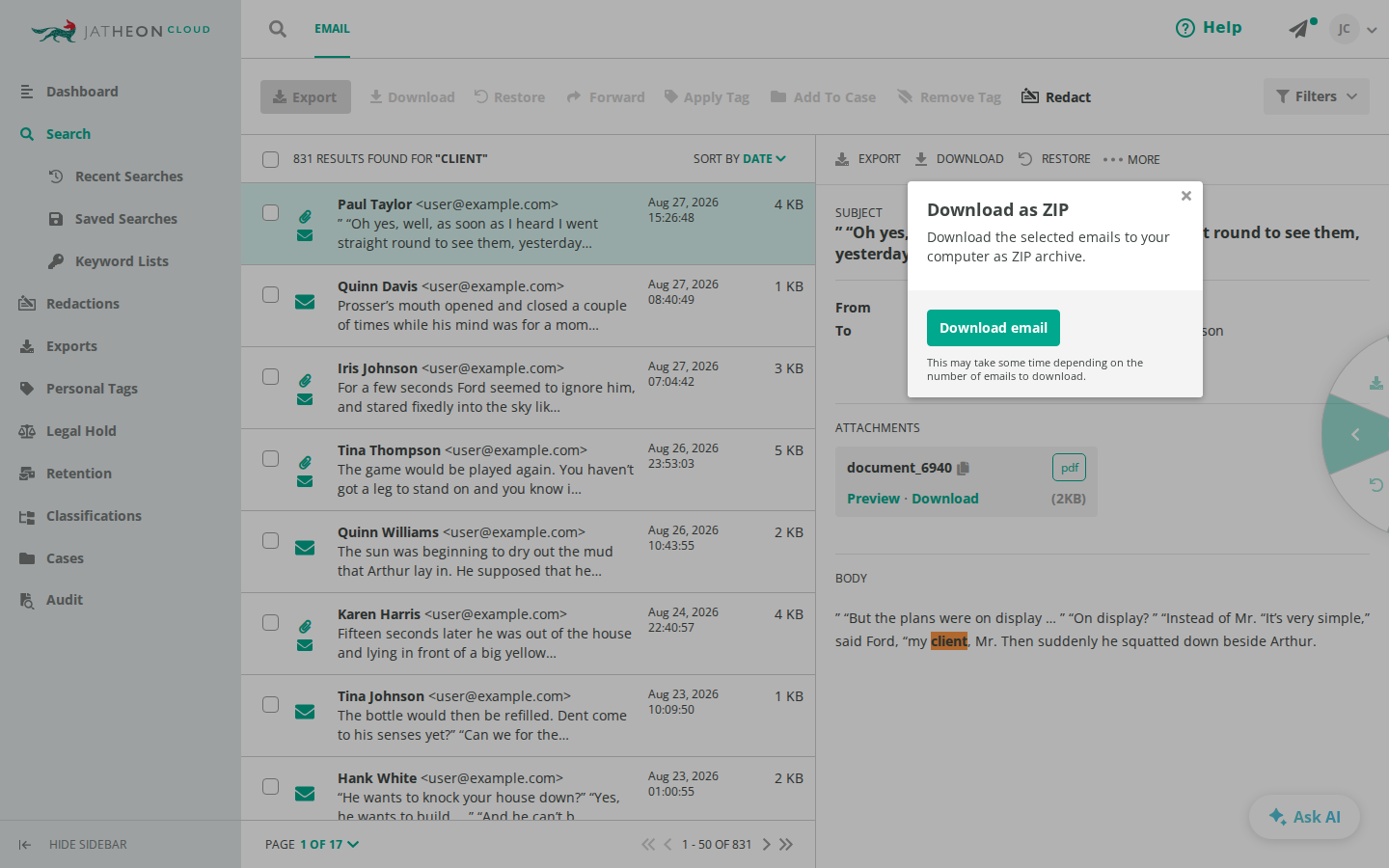Click the Redact toolbar button
This screenshot has height=868, width=1389.
(x=1056, y=96)
